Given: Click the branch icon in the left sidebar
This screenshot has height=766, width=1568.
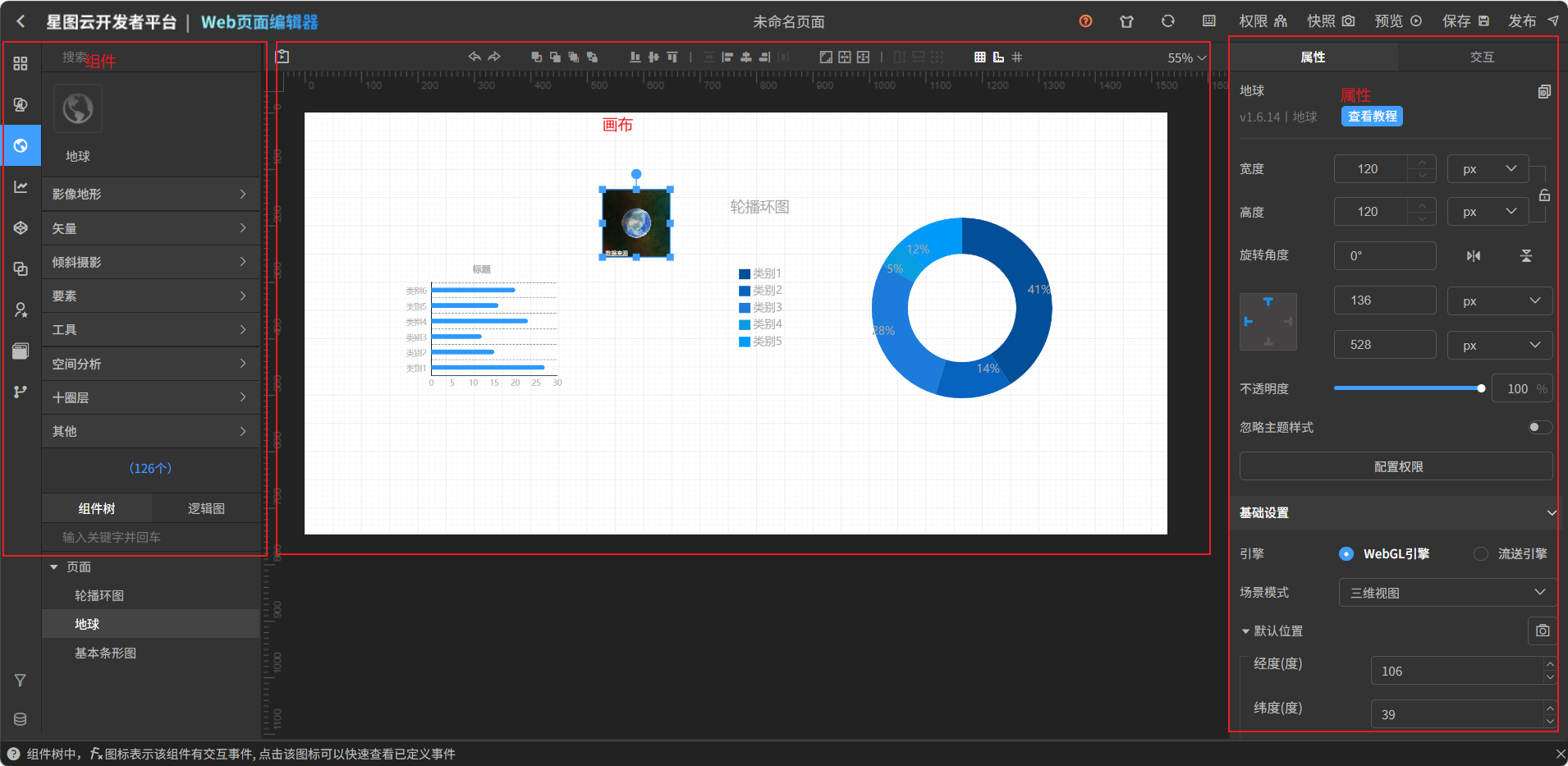Looking at the screenshot, I should [x=21, y=392].
